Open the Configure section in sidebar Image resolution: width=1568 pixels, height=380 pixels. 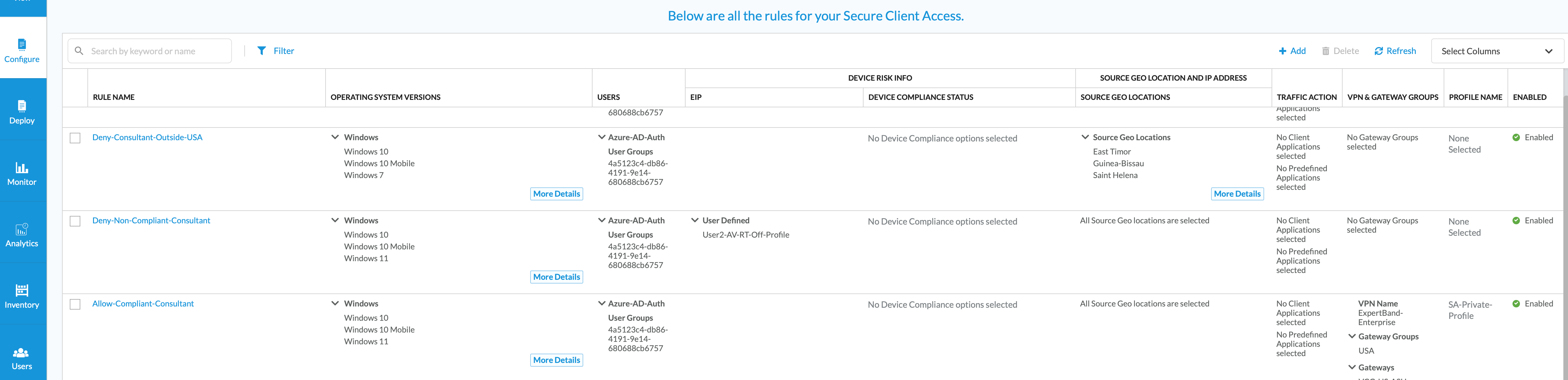(22, 51)
